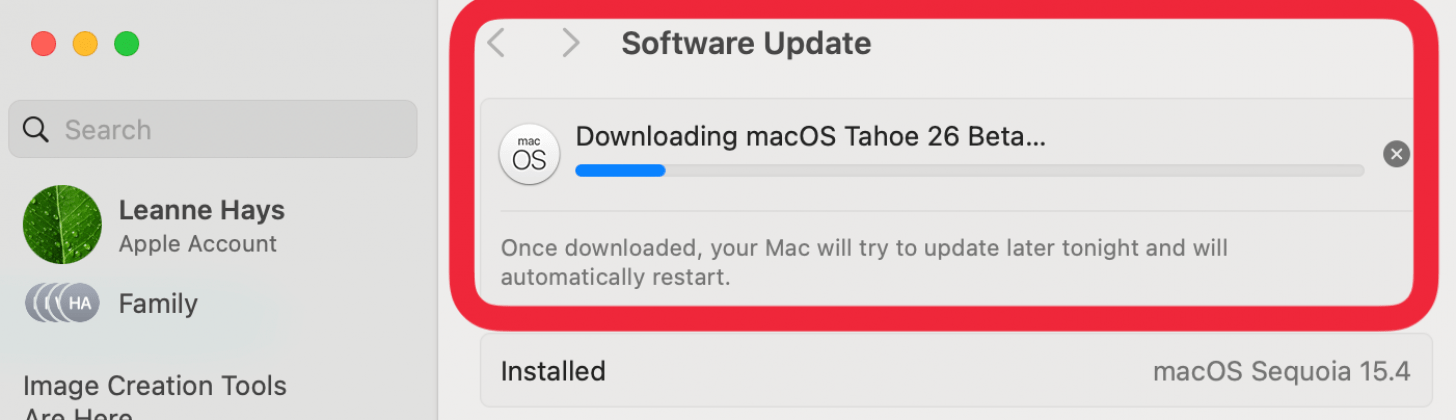Cancel the macOS Tahoe 26 Beta download
The height and width of the screenshot is (420, 1456).
tap(1396, 154)
